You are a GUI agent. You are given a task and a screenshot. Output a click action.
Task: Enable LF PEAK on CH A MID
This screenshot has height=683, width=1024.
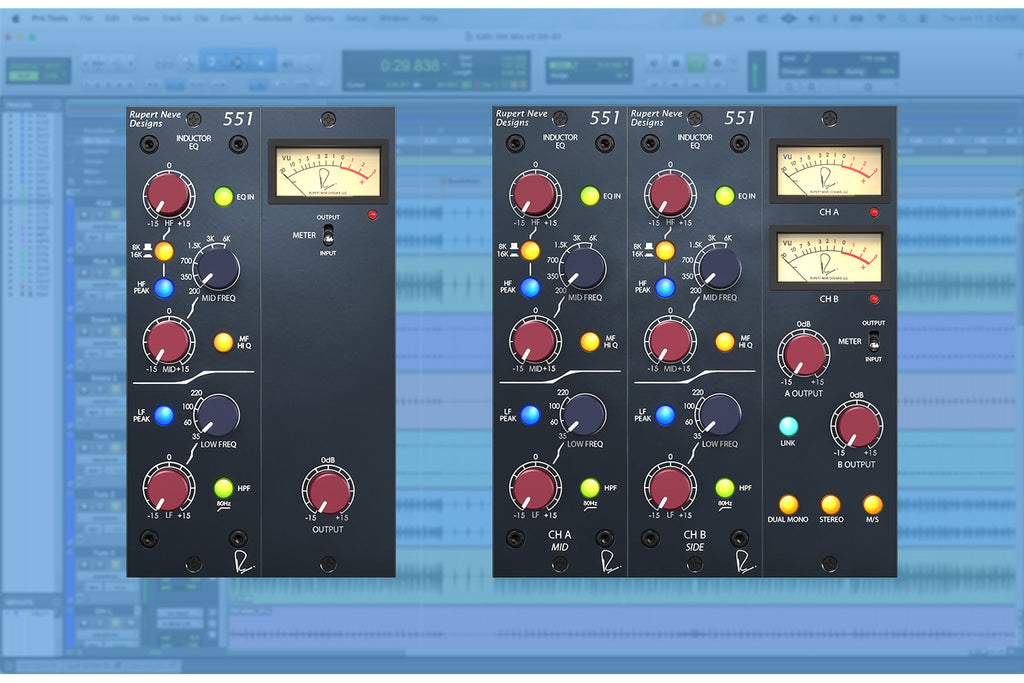coord(530,414)
